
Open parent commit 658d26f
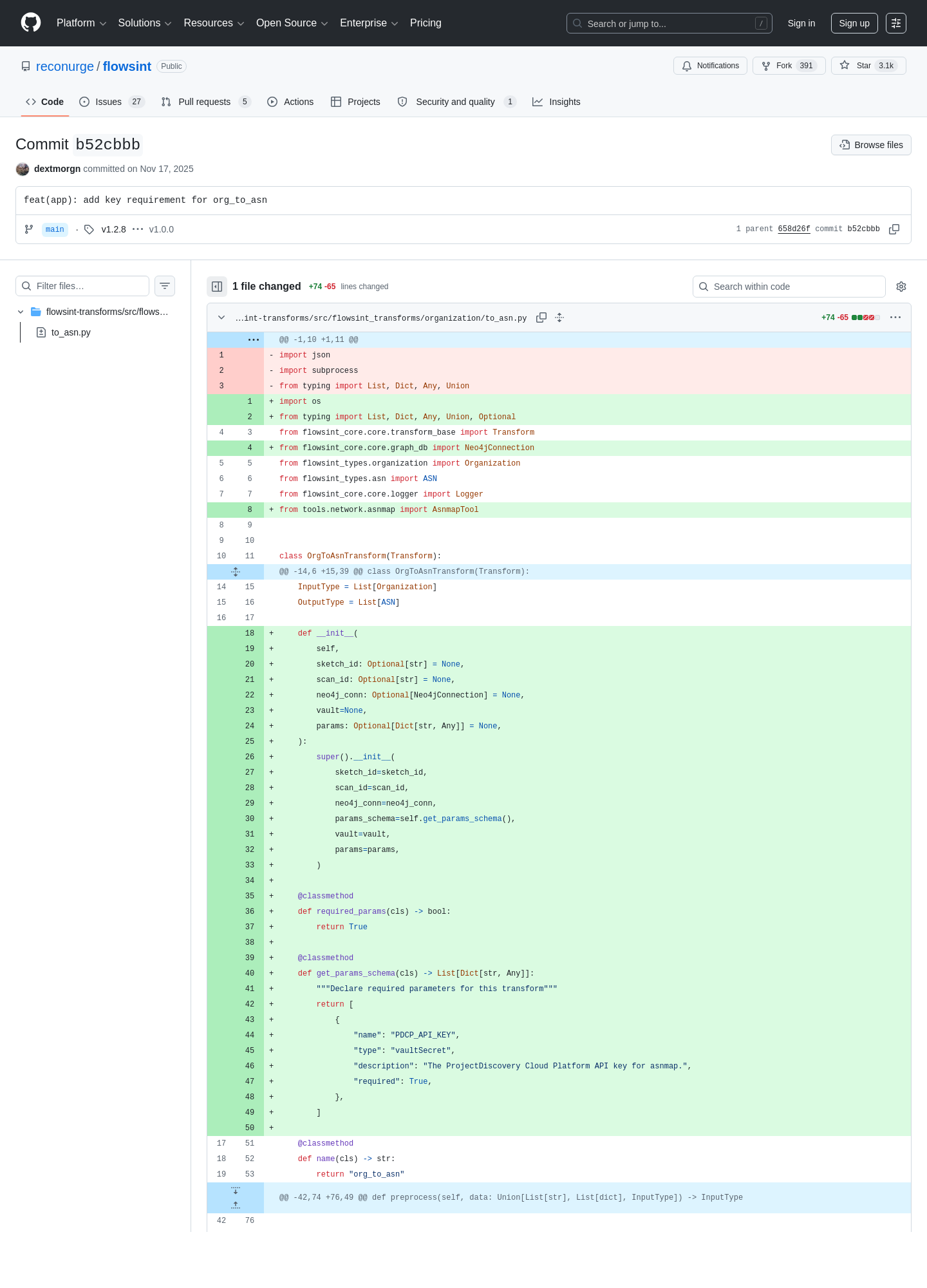click(794, 229)
